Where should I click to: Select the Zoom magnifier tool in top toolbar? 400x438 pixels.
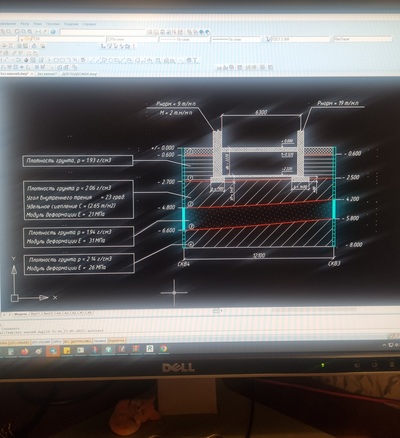(x=8, y=32)
